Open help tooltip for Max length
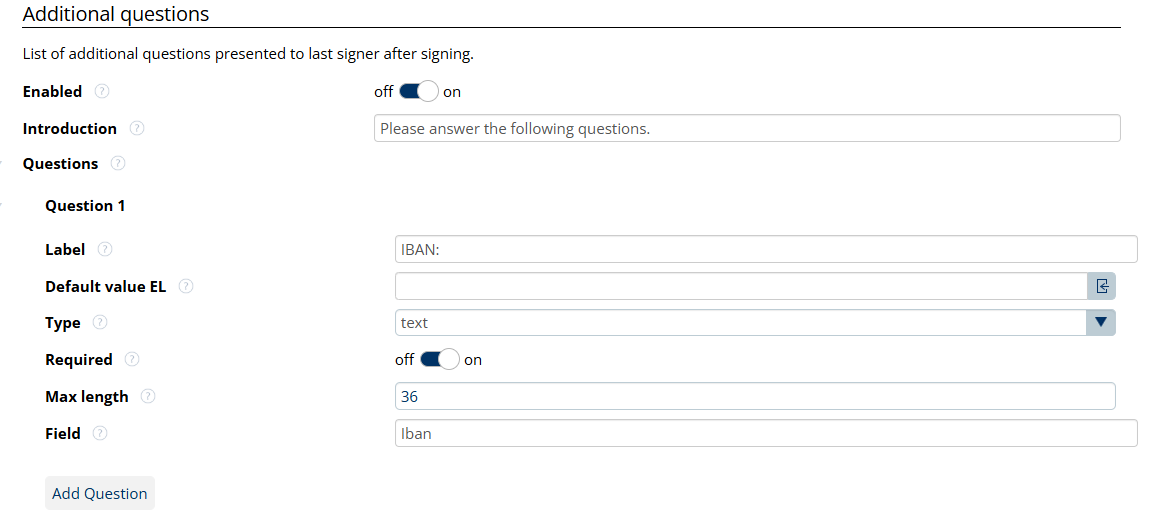This screenshot has width=1168, height=513. pyautogui.click(x=148, y=396)
